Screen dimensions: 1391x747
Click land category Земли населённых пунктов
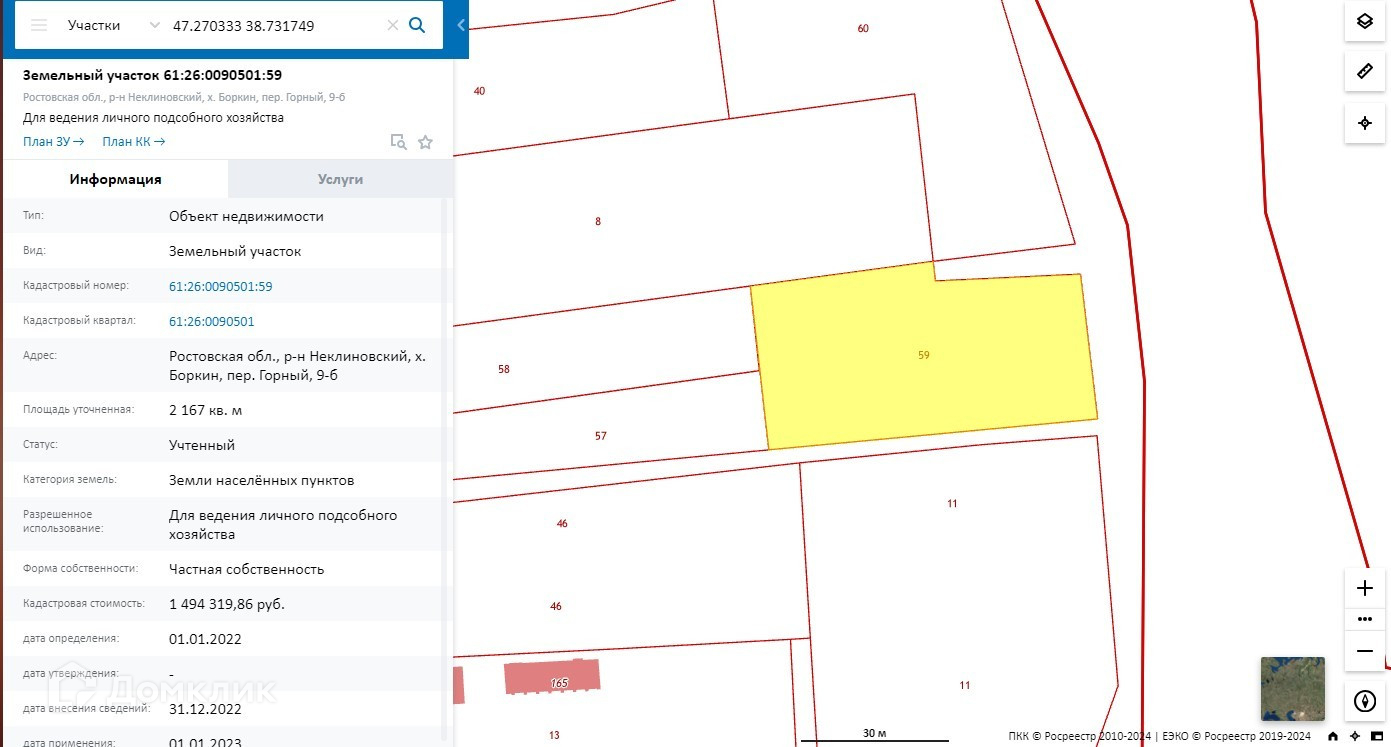coord(261,481)
